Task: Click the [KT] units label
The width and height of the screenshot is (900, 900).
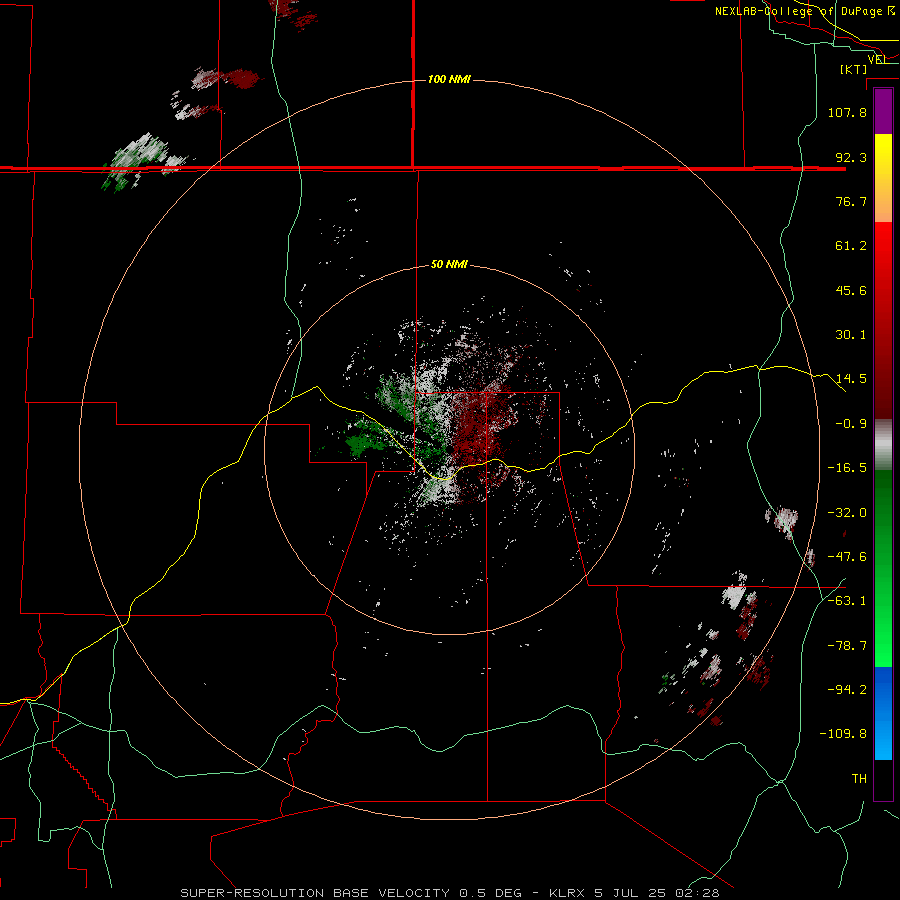Action: pyautogui.click(x=854, y=69)
